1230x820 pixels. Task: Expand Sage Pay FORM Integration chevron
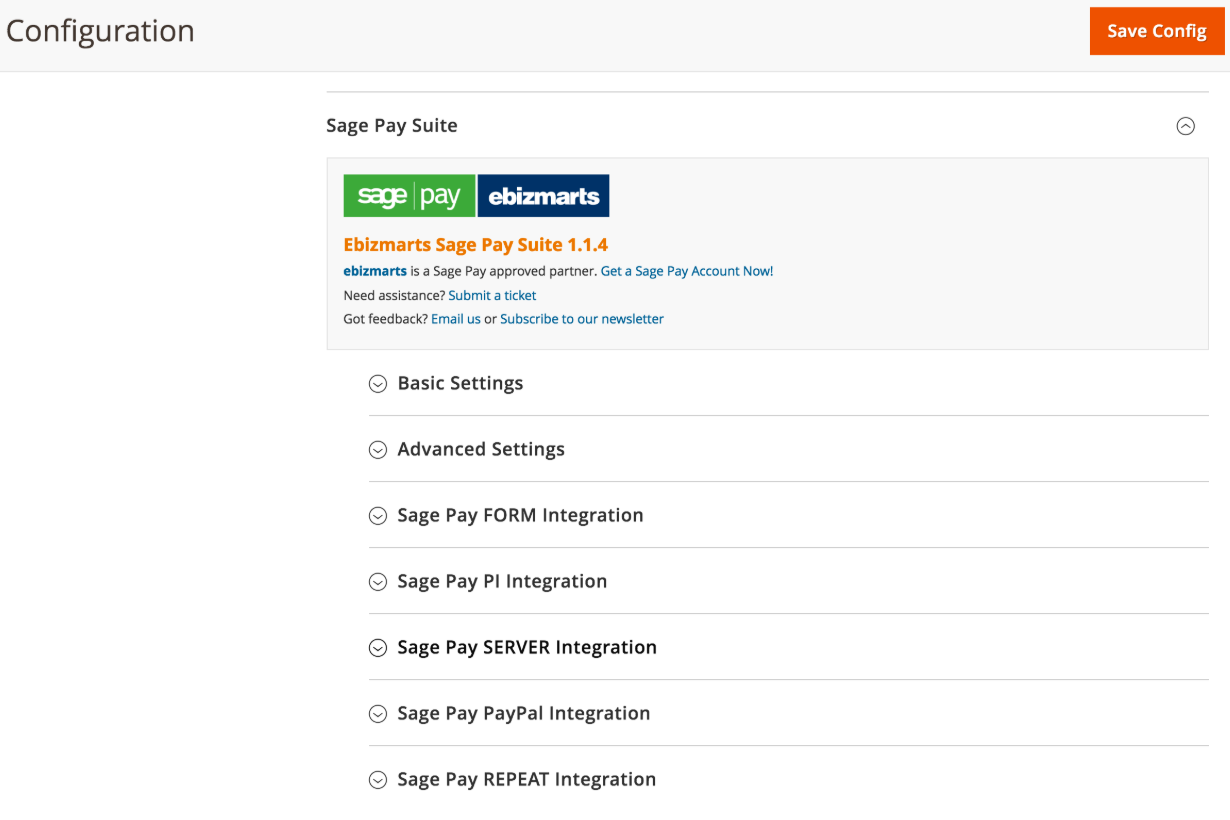(378, 516)
